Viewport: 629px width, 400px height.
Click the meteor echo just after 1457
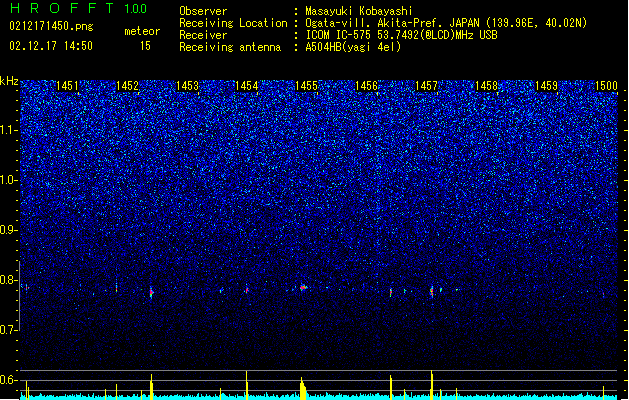[x=432, y=291]
